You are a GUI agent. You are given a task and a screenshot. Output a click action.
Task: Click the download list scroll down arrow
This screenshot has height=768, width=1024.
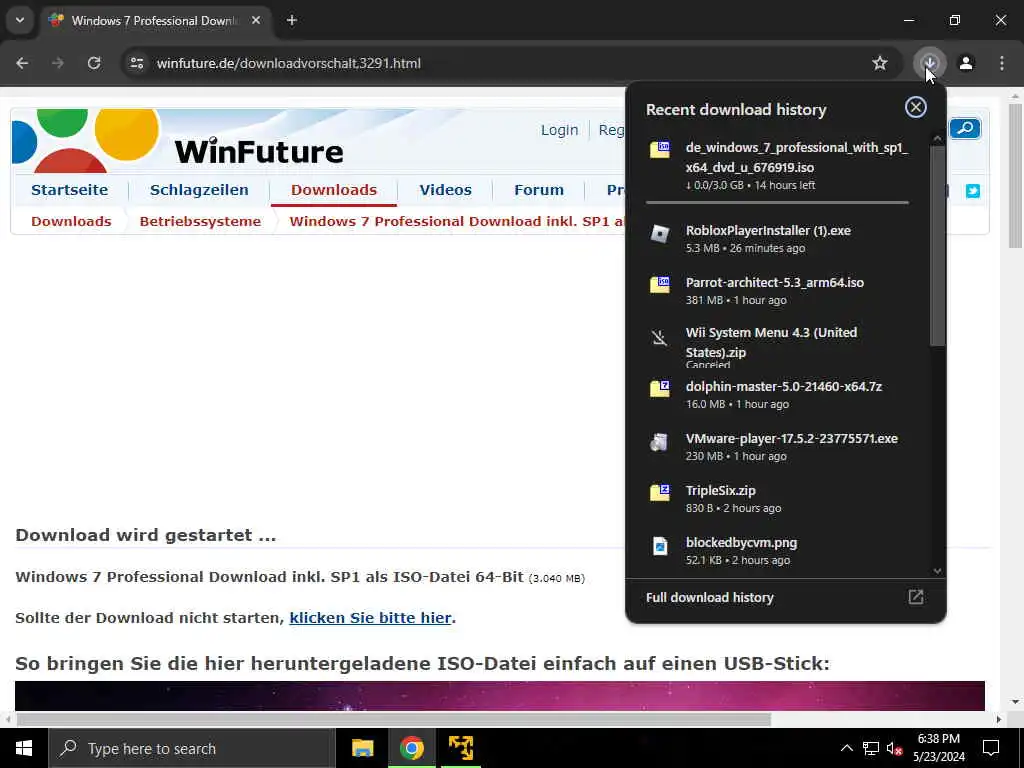(938, 571)
